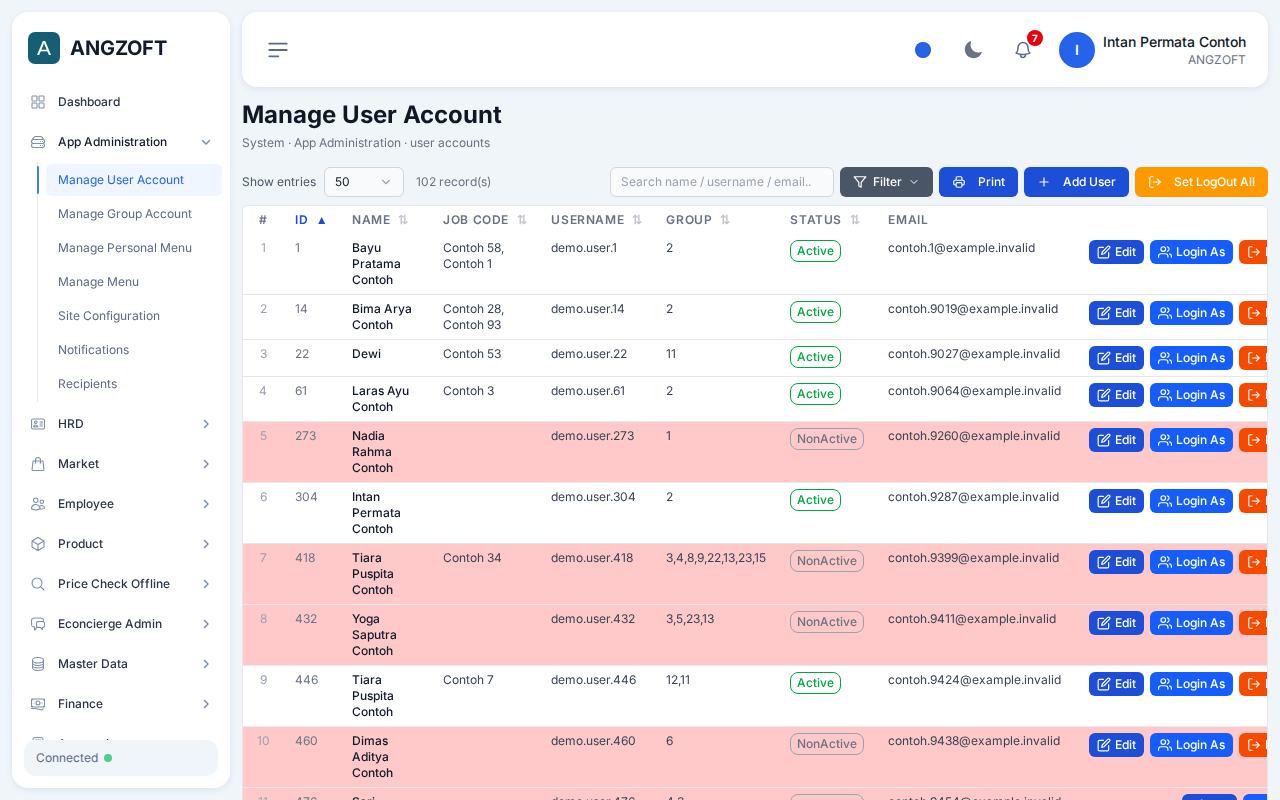The image size is (1280, 800).
Task: Login As demo.user.14
Action: 1191,313
